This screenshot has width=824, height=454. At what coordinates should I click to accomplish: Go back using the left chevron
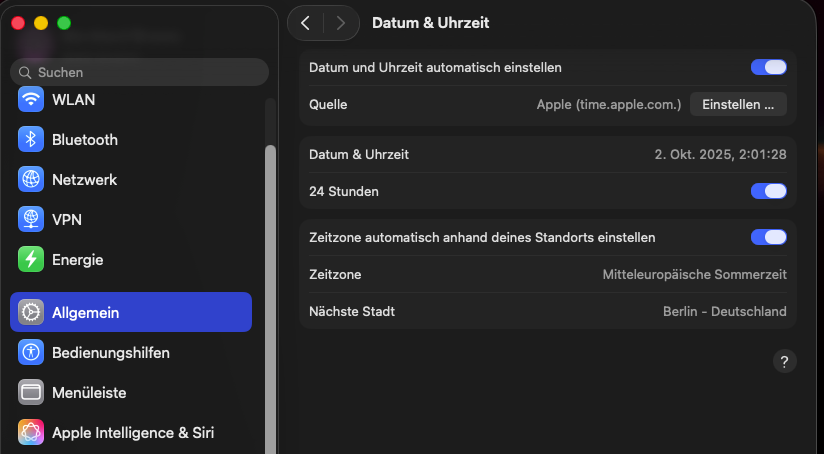306,23
